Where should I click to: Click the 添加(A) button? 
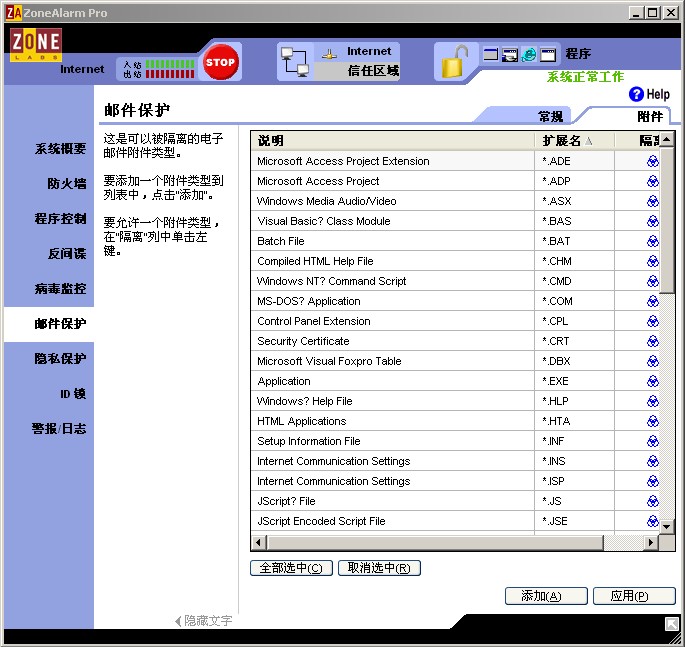[546, 596]
